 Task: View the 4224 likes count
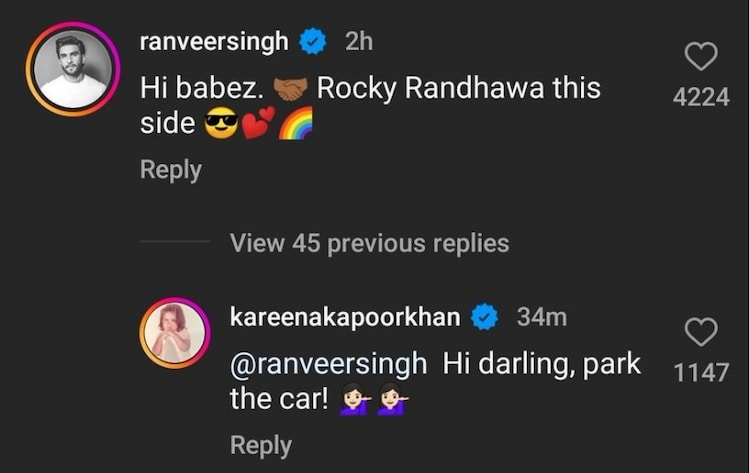[700, 98]
